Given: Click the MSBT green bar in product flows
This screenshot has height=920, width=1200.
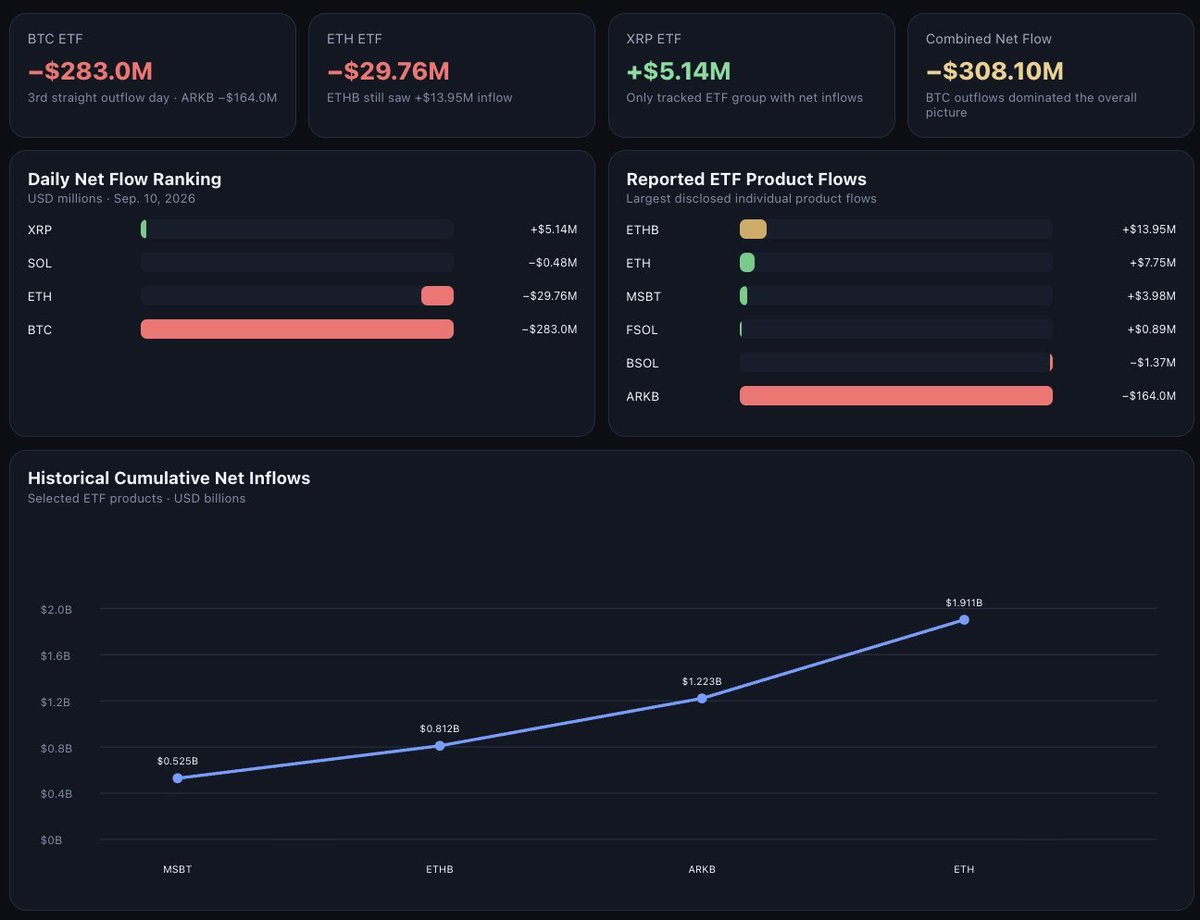Looking at the screenshot, I should tap(744, 296).
